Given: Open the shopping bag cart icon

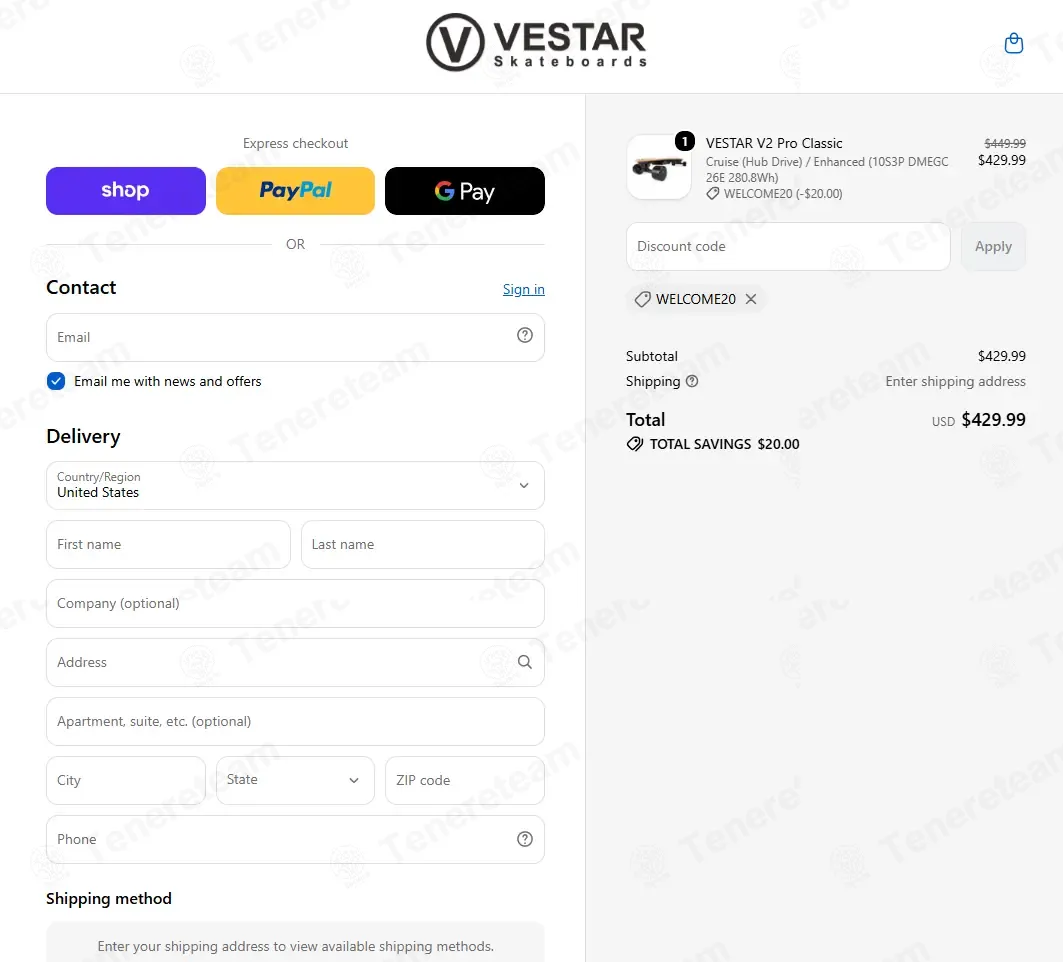Looking at the screenshot, I should pos(1014,43).
